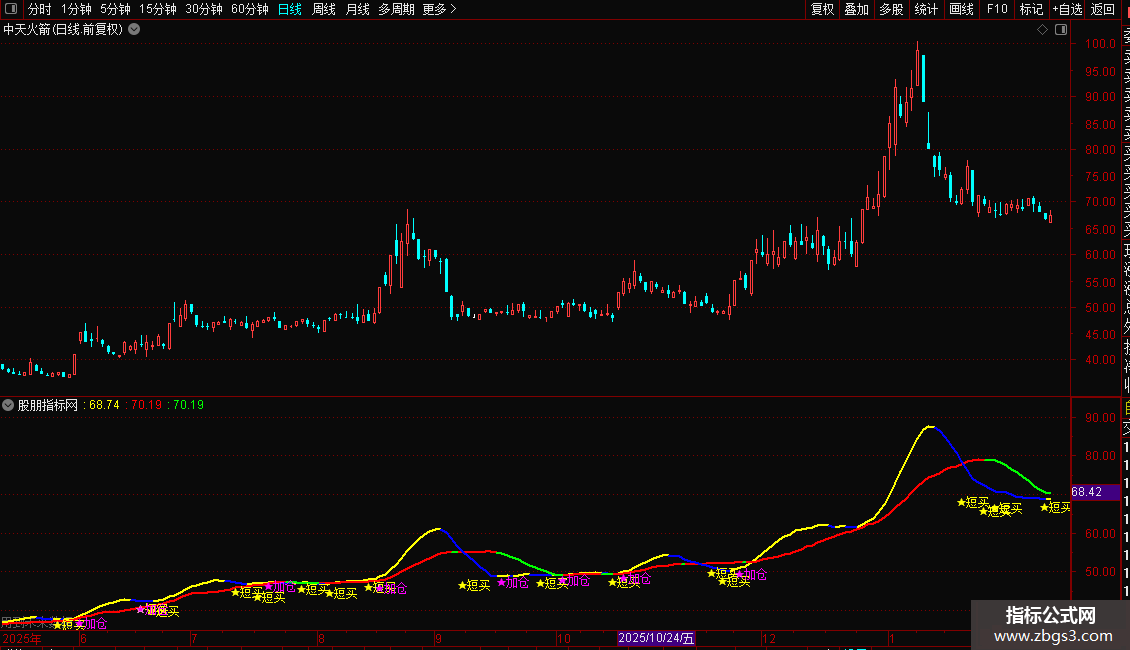Viewport: 1130px width, 650px height.
Task: Open F10 company information
Action: (997, 9)
